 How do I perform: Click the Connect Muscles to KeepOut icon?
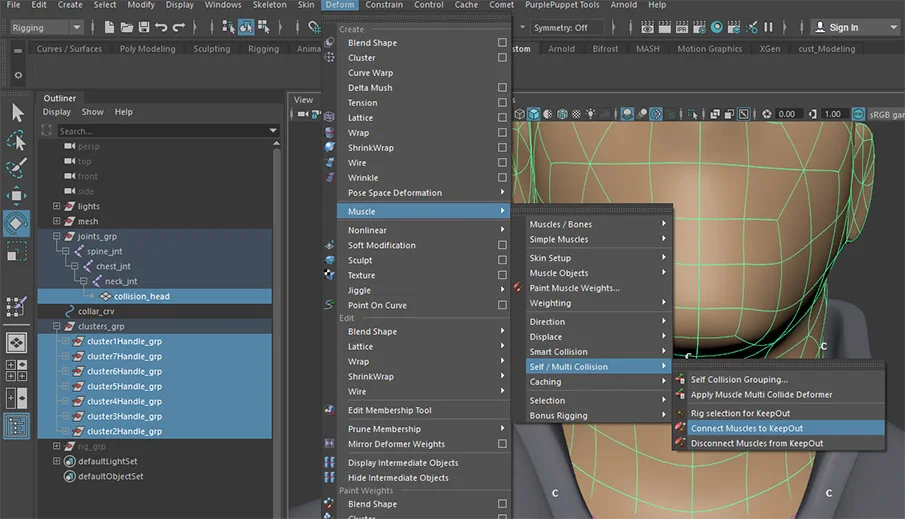point(680,427)
